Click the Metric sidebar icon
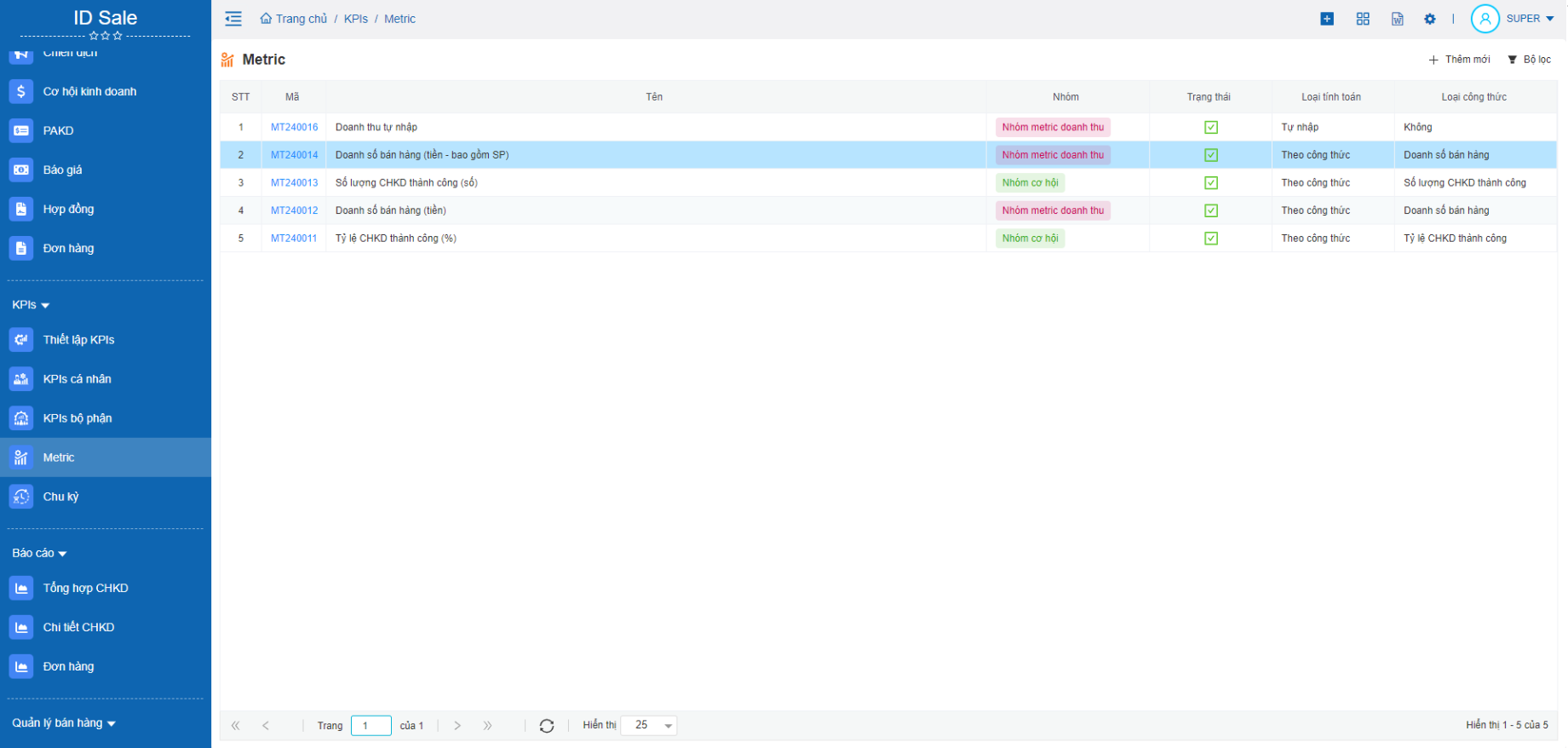This screenshot has height=748, width=1568. tap(21, 457)
